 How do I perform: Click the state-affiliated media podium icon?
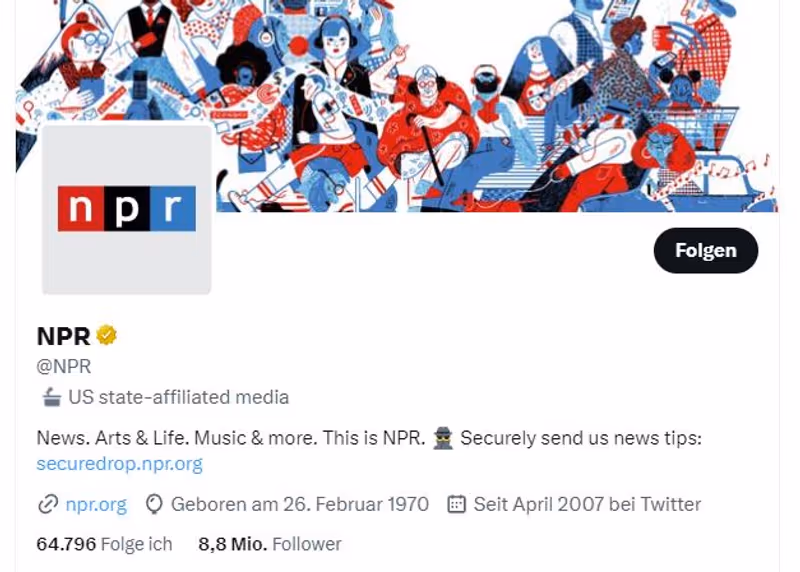(50, 398)
